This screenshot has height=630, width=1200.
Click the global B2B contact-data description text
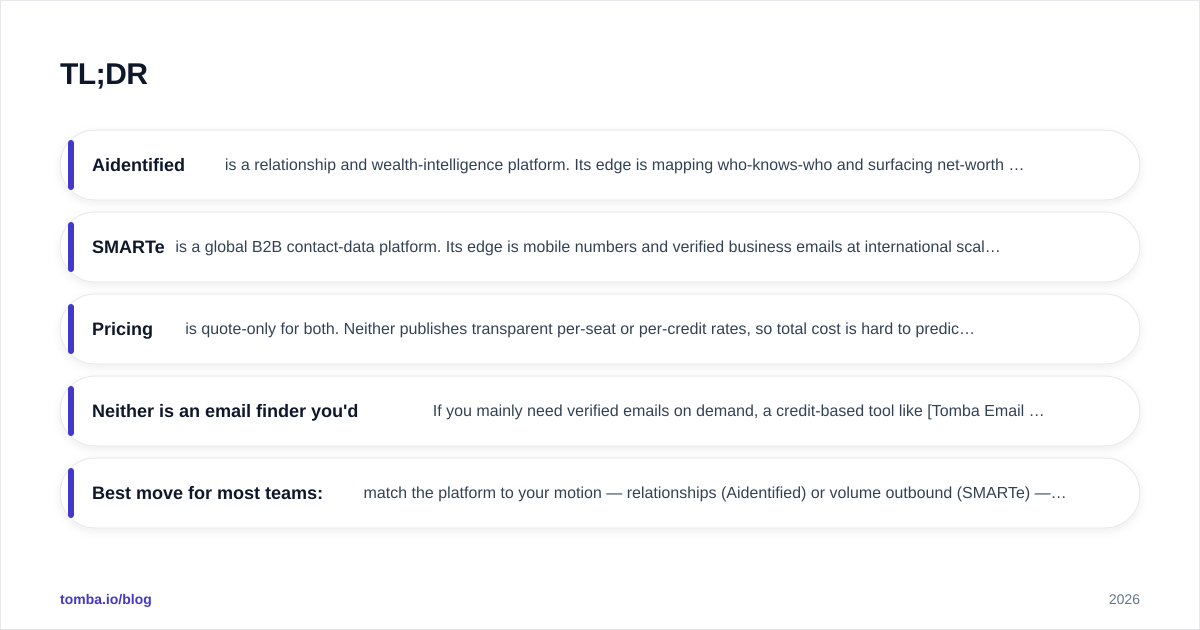(x=588, y=247)
